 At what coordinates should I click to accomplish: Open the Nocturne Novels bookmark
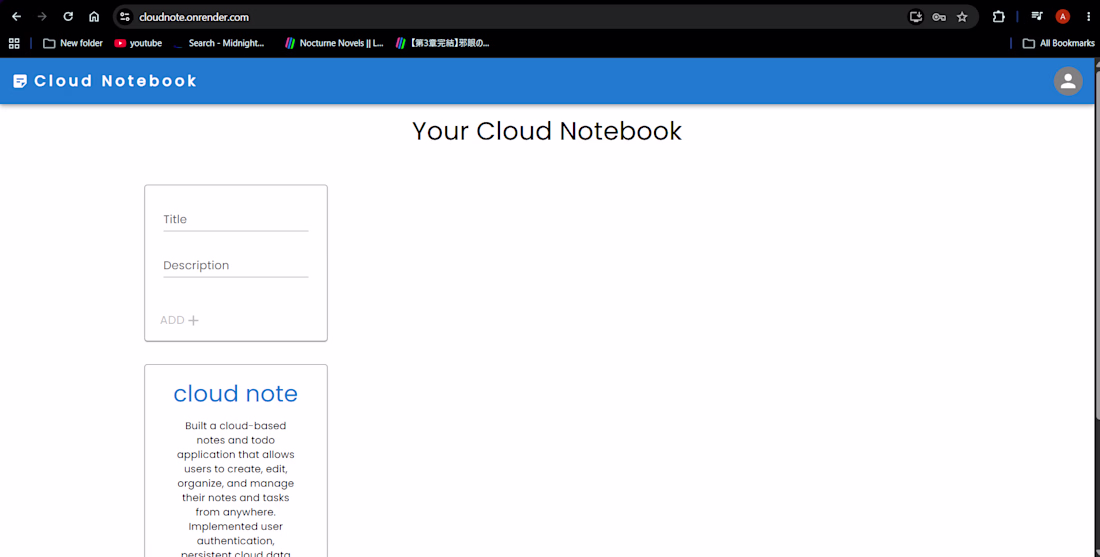click(x=334, y=43)
